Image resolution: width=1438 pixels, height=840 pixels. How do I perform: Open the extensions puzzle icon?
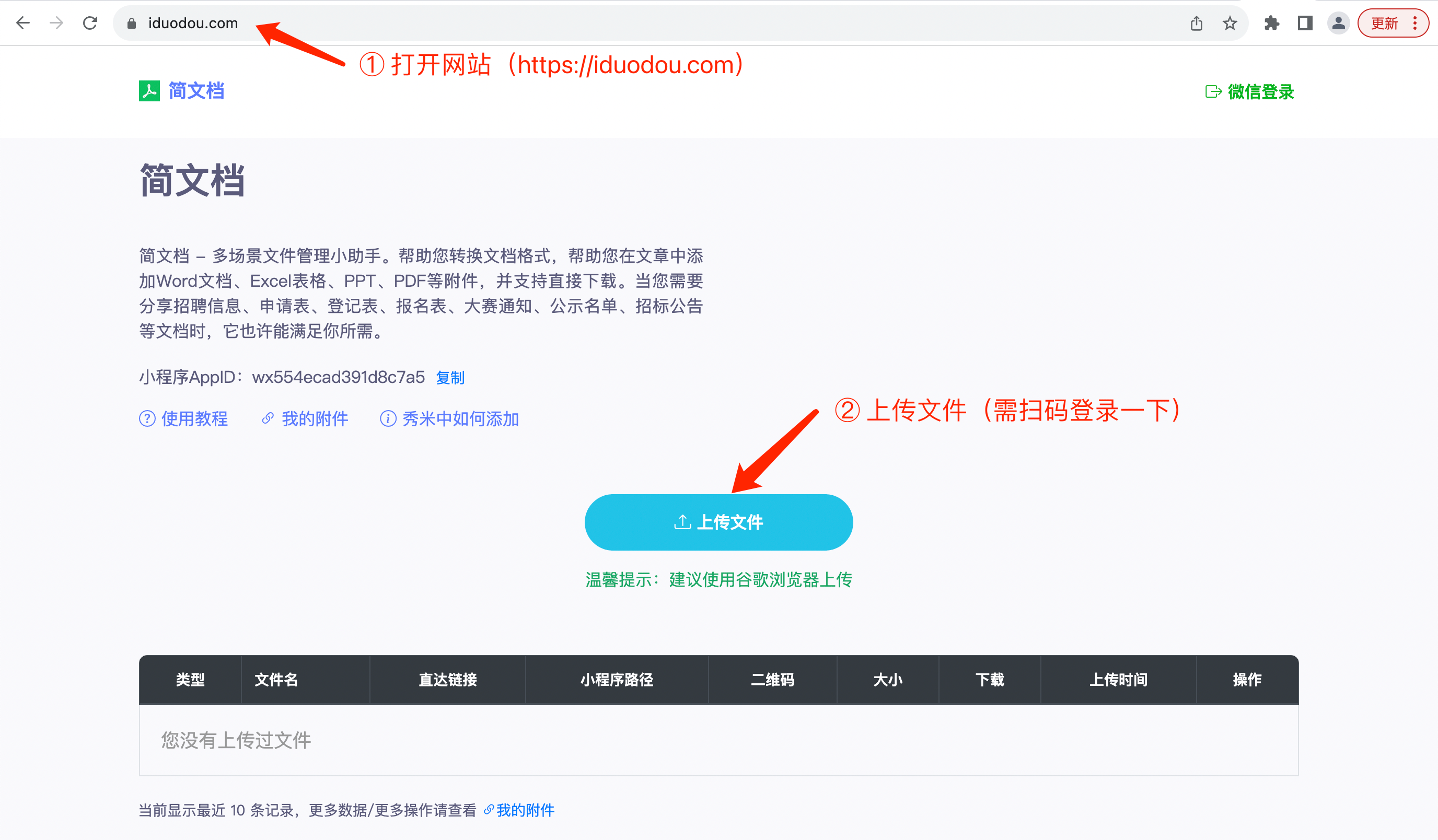1271,24
